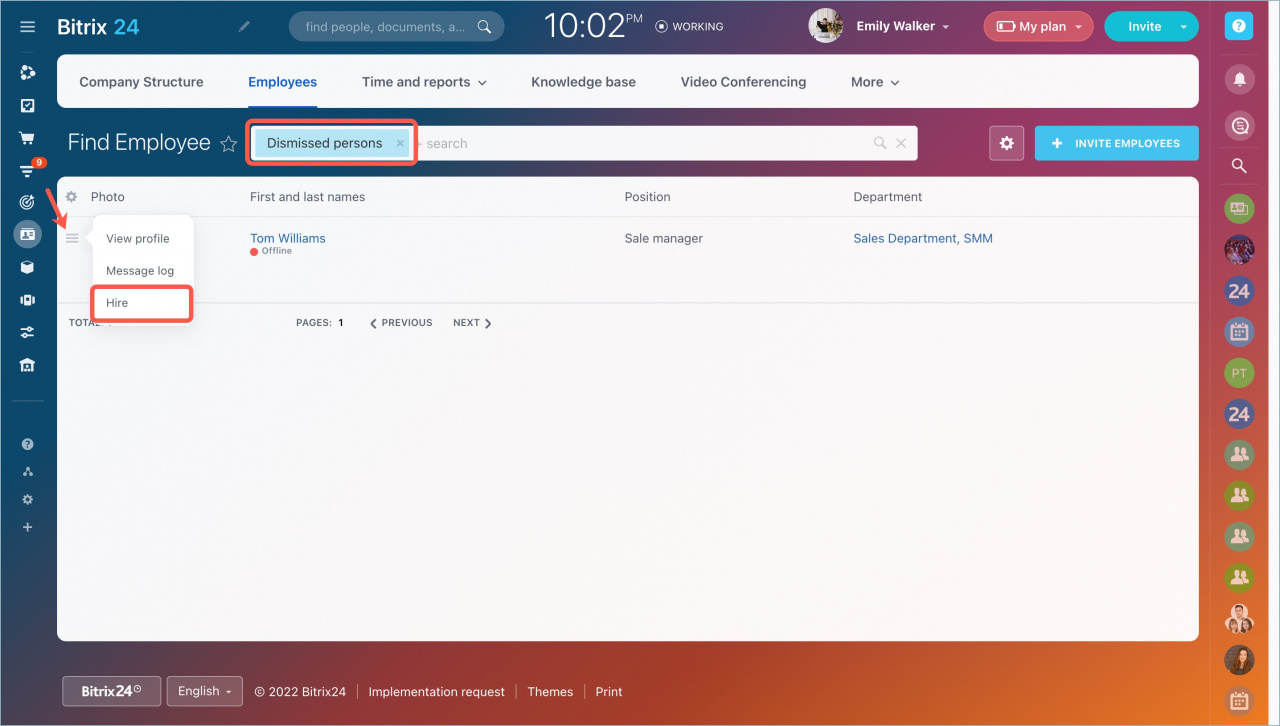Open the row actions menu for Tom Williams
The width and height of the screenshot is (1280, 726).
[x=72, y=238]
